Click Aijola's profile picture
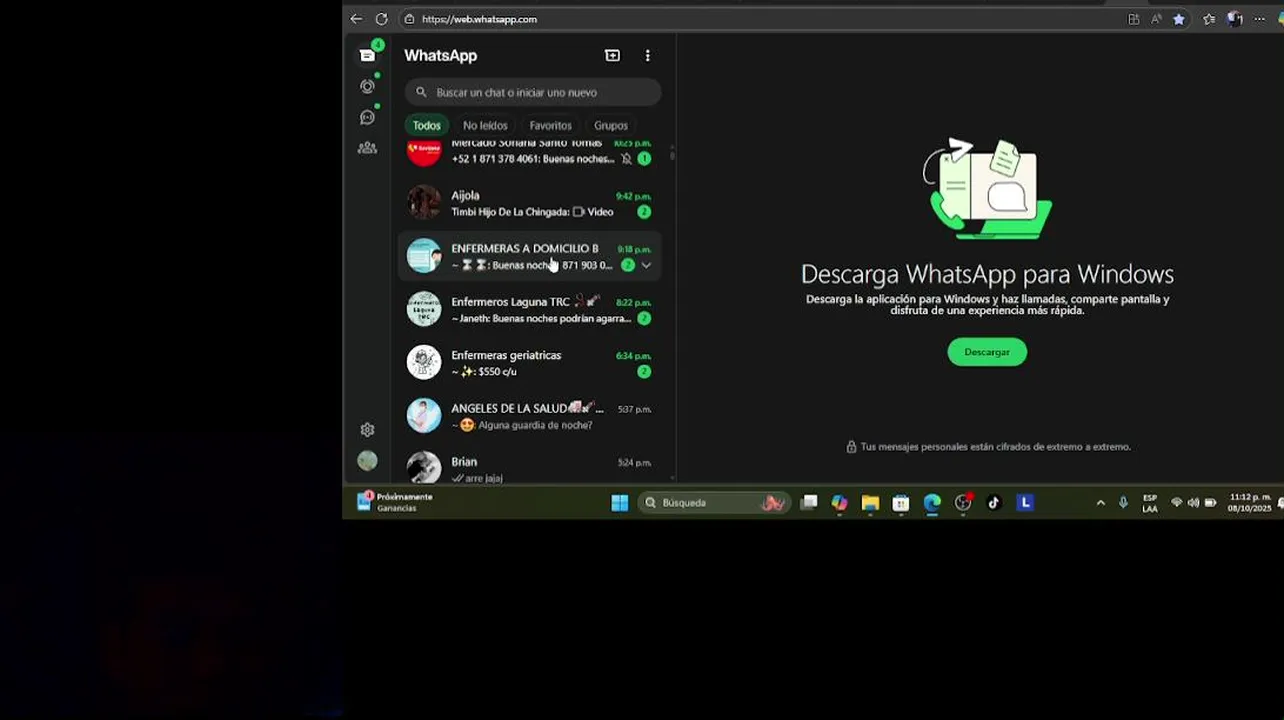This screenshot has width=1284, height=720. click(423, 202)
